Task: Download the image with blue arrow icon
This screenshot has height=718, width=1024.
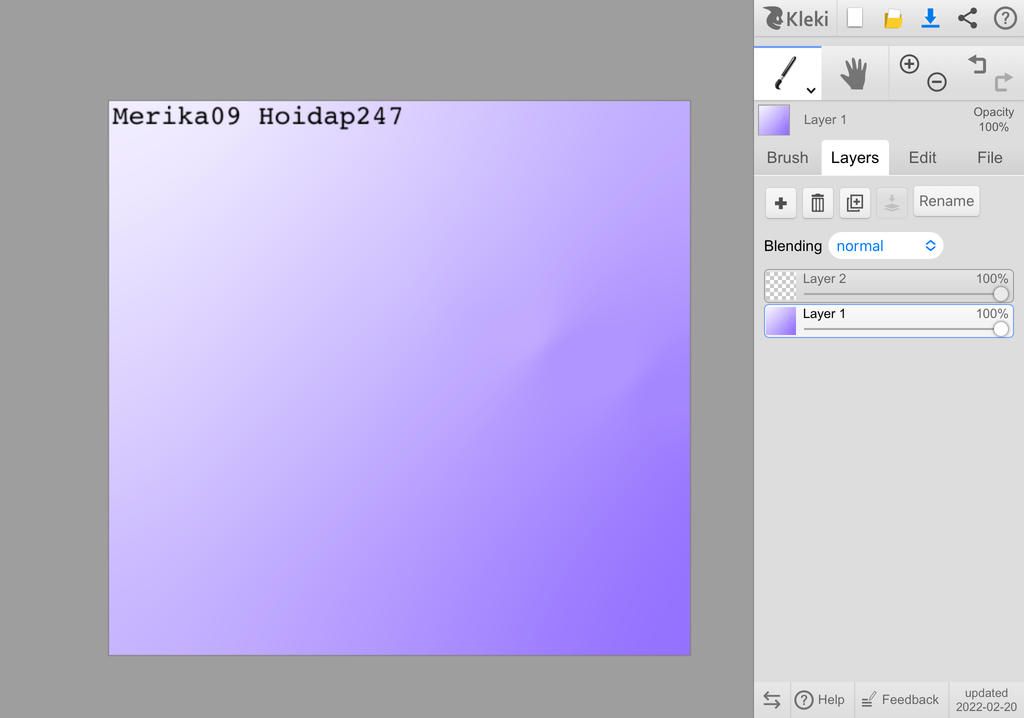Action: (930, 18)
